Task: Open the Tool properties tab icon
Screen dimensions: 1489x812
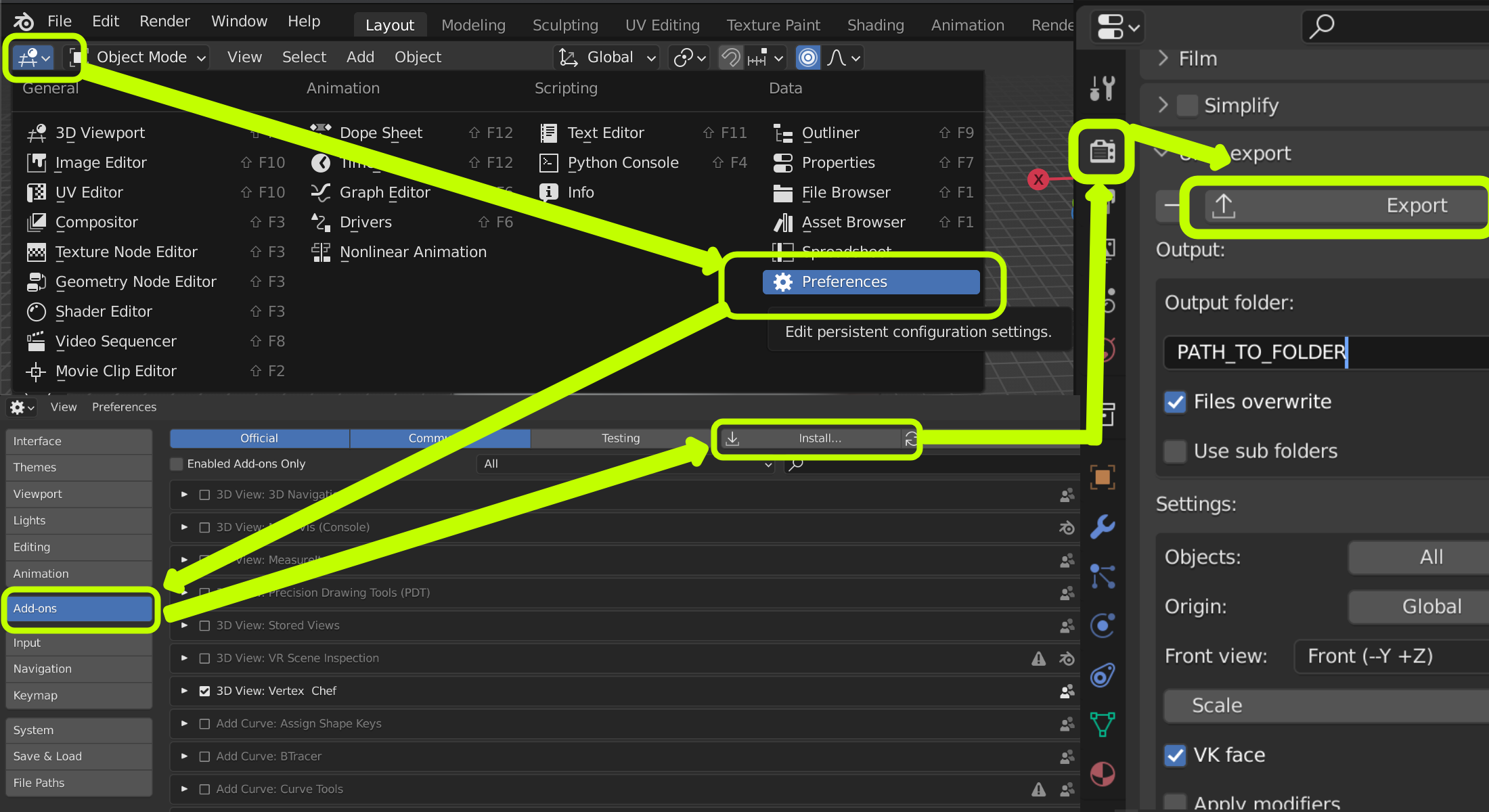Action: click(x=1103, y=88)
